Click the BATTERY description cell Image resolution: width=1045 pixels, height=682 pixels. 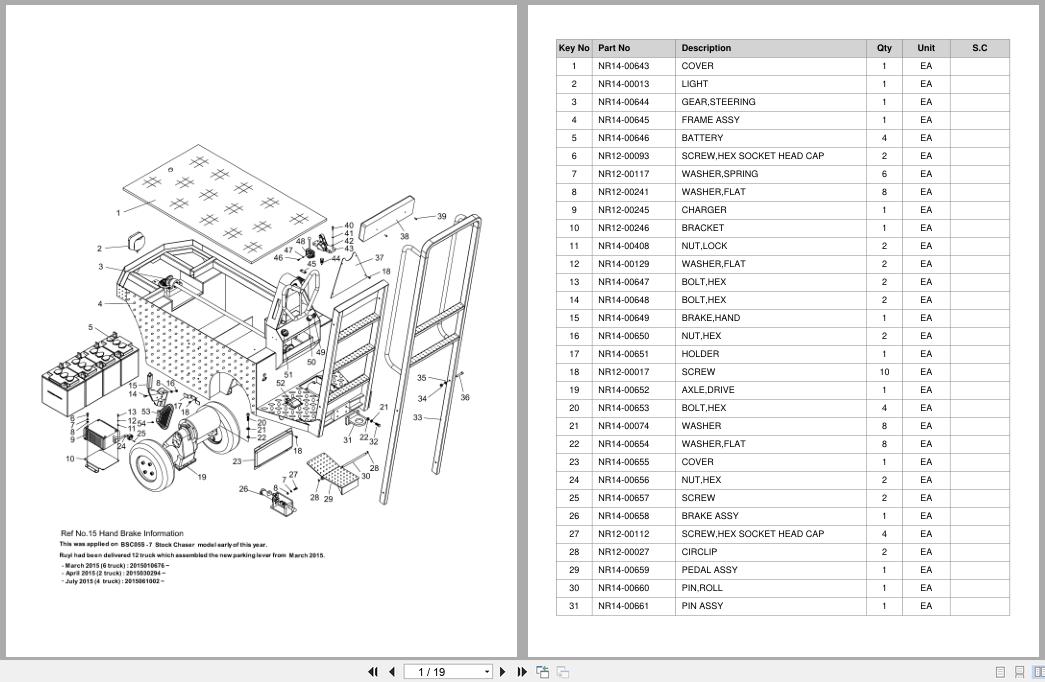(771, 138)
